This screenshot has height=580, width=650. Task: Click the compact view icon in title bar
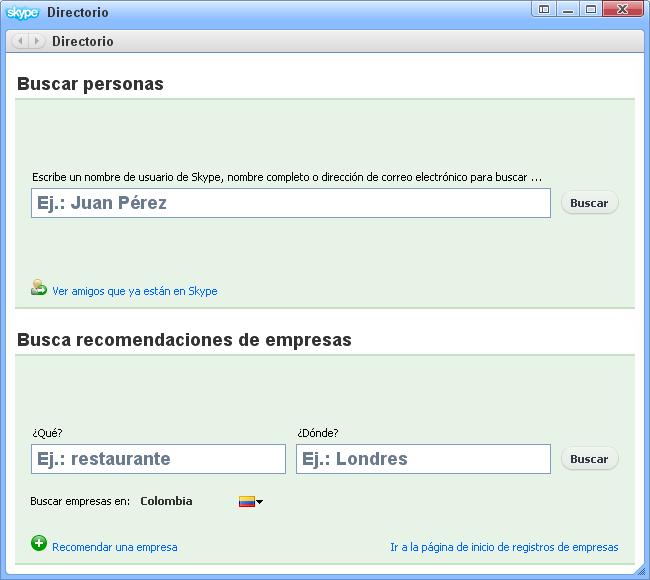(x=544, y=10)
